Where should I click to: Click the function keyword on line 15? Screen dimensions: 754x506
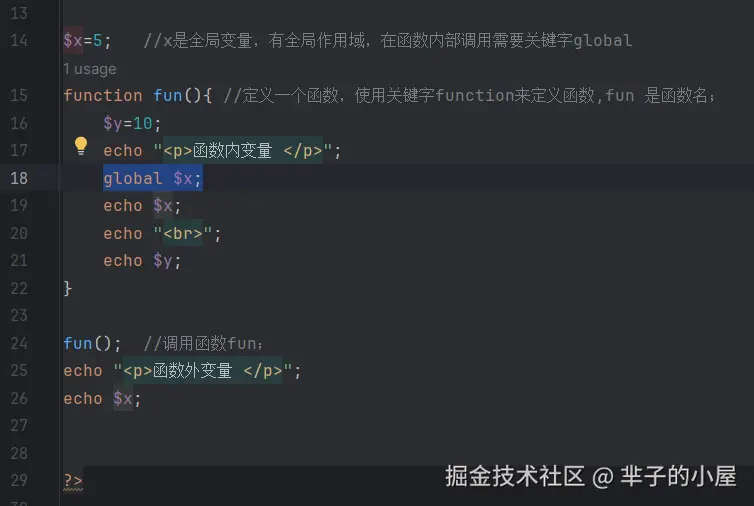point(103,95)
